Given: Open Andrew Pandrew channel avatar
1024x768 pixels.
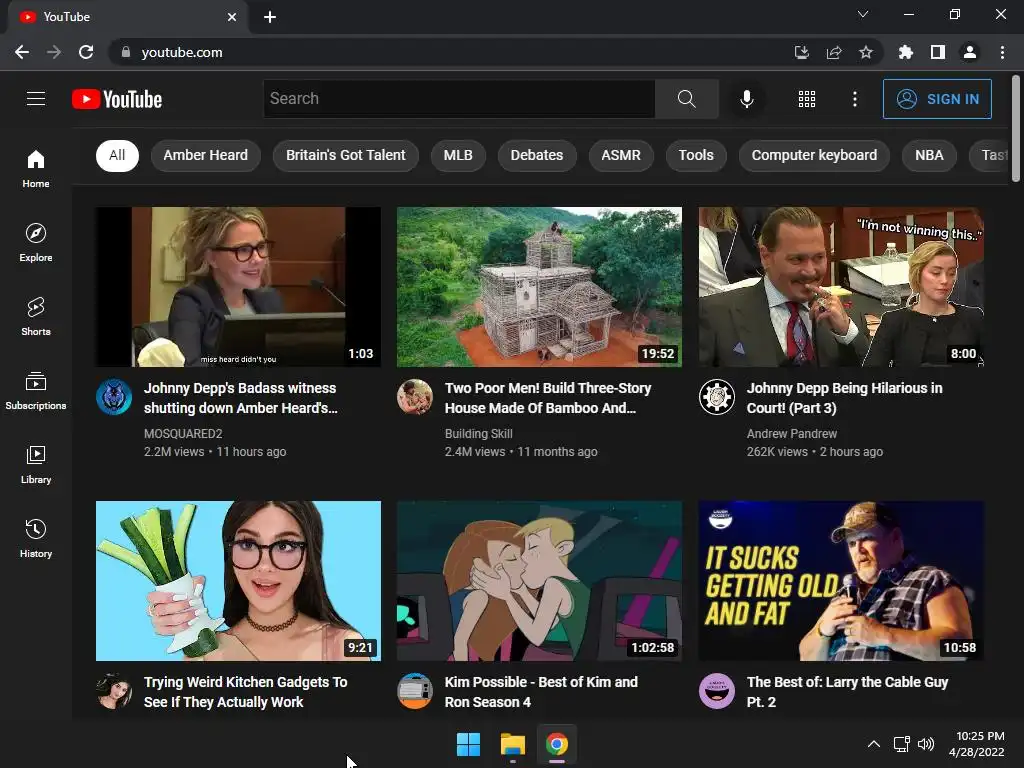Looking at the screenshot, I should point(716,396).
